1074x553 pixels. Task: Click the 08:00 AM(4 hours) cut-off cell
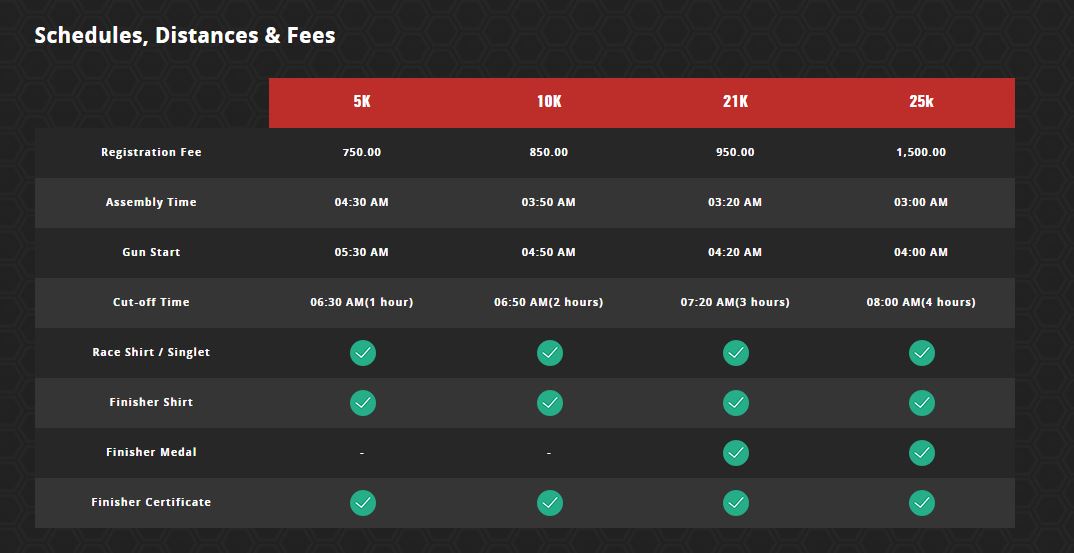(x=921, y=303)
